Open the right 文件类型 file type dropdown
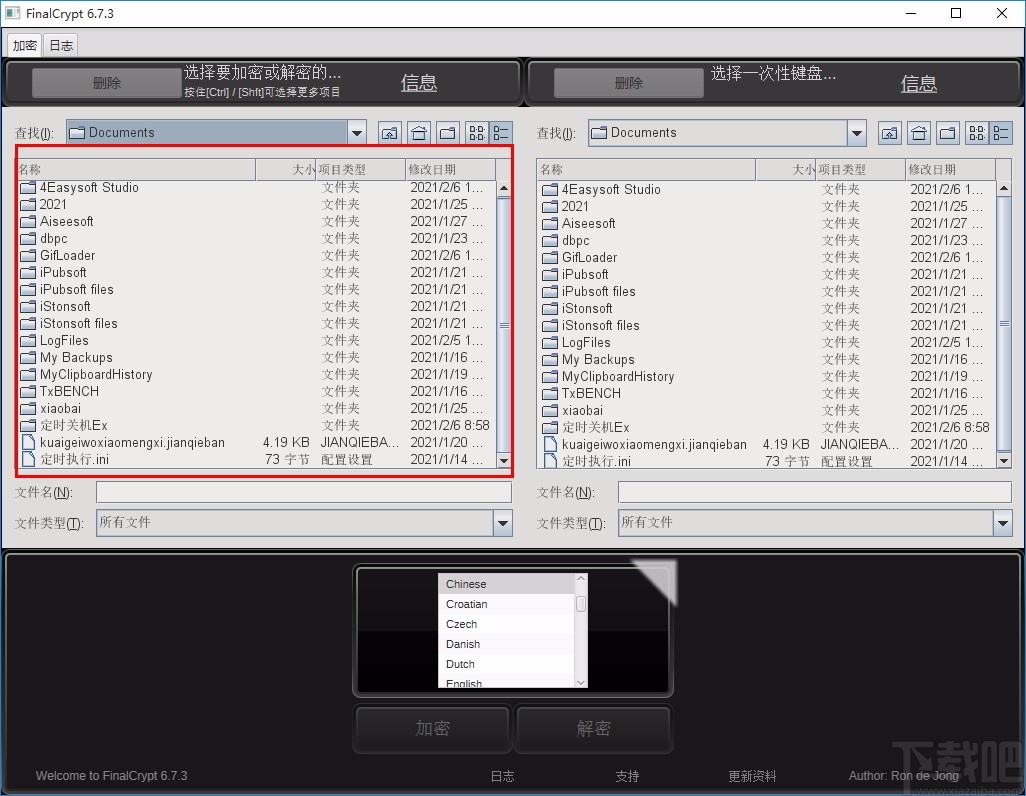The height and width of the screenshot is (796, 1026). [x=1003, y=522]
